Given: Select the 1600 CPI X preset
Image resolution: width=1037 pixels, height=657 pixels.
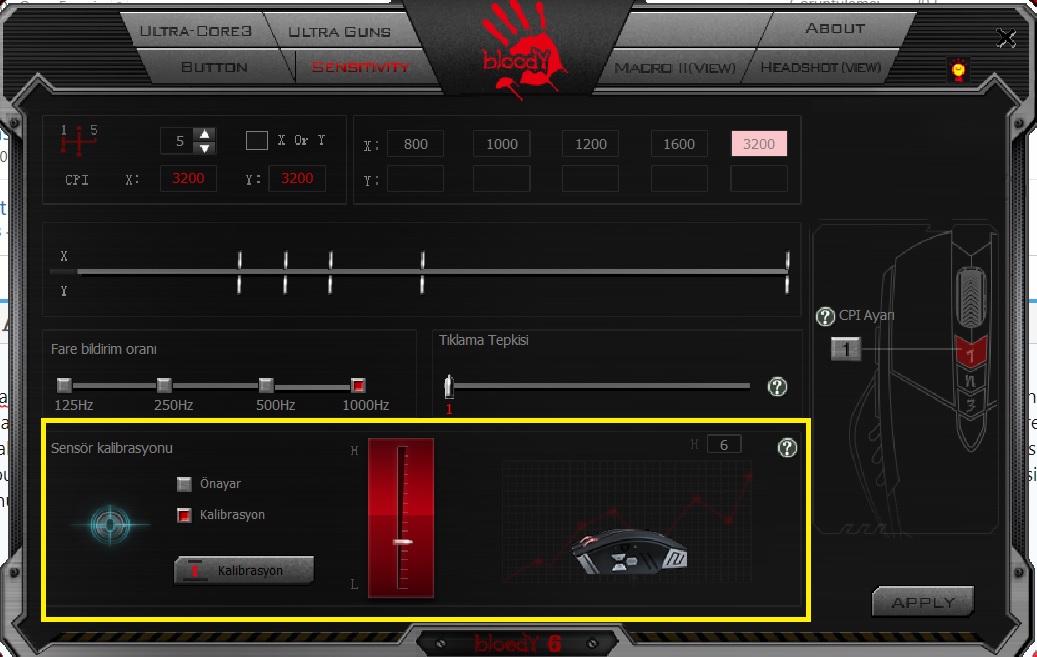Looking at the screenshot, I should [x=679, y=144].
